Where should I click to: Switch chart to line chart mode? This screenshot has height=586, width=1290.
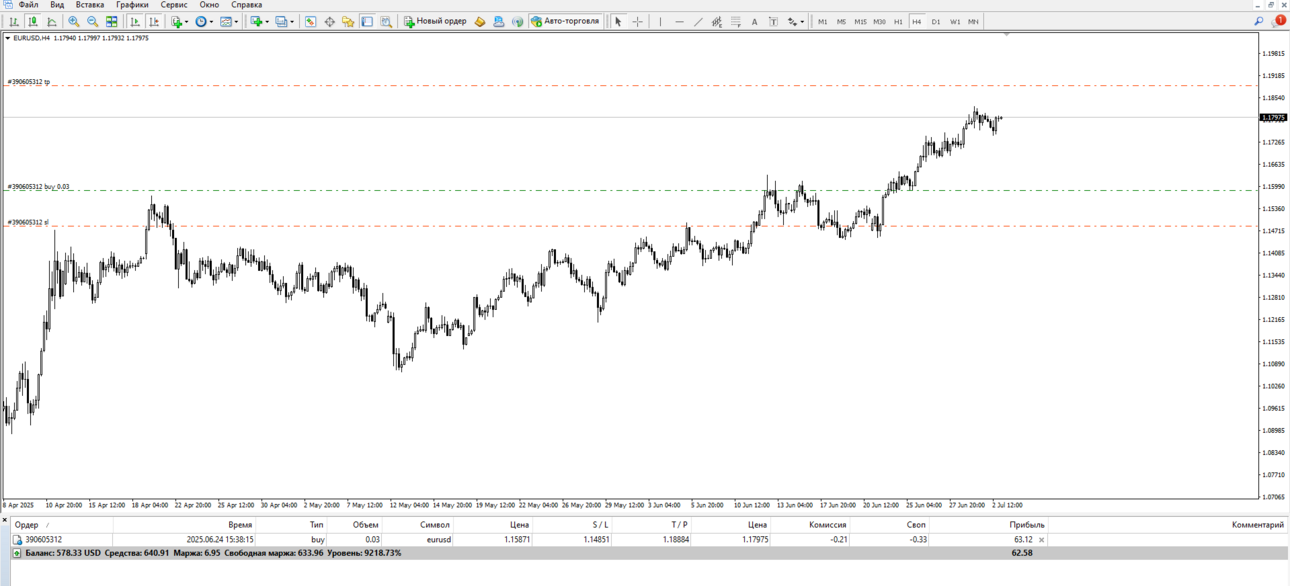pos(52,21)
